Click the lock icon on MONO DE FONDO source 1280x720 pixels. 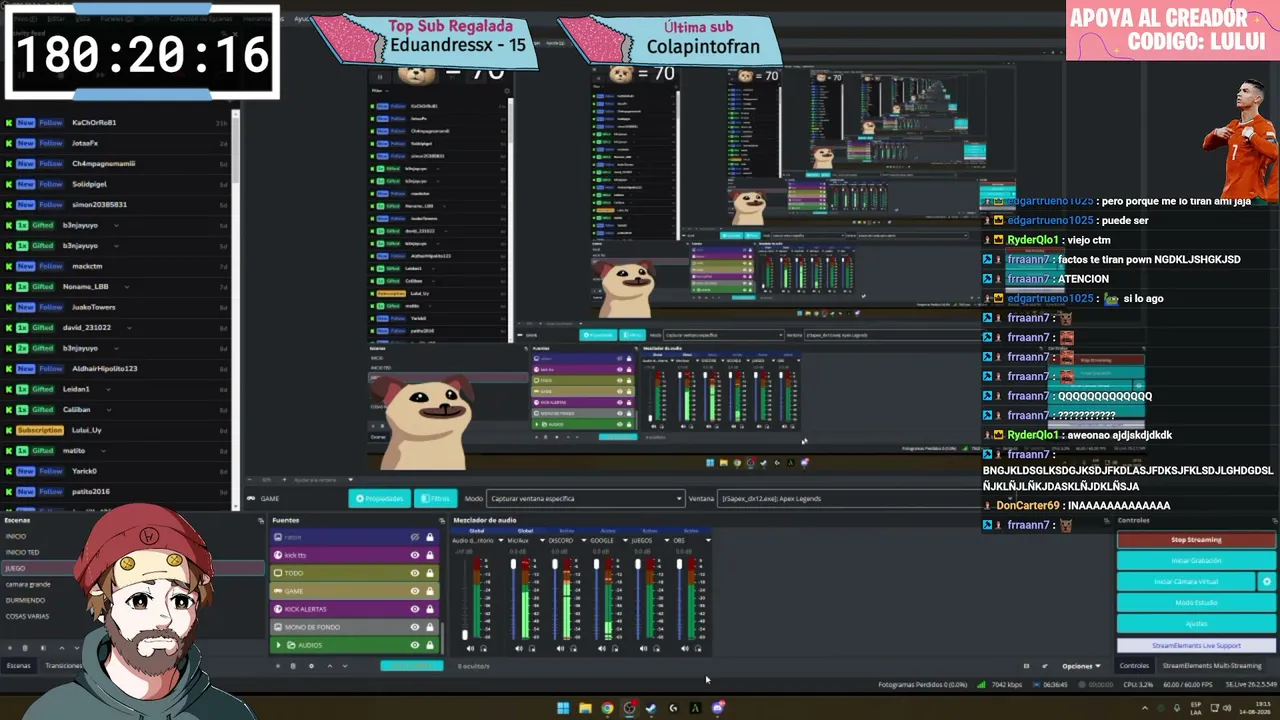pos(430,627)
